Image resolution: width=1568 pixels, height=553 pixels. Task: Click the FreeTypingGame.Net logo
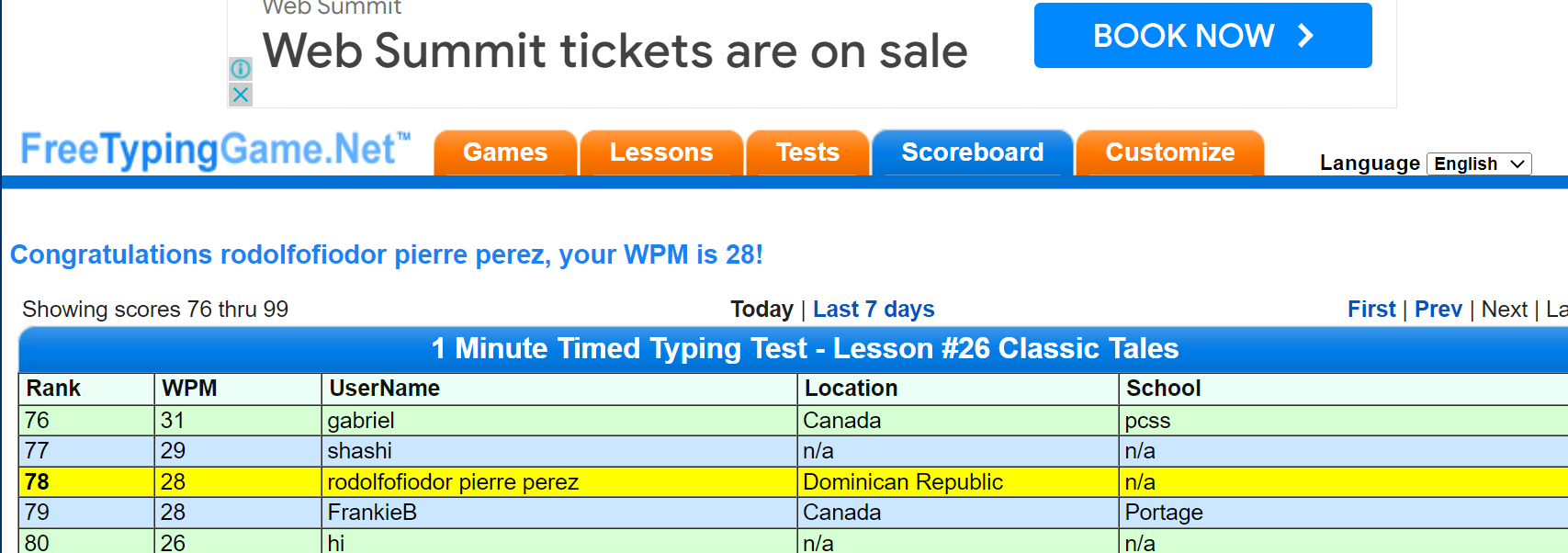215,150
